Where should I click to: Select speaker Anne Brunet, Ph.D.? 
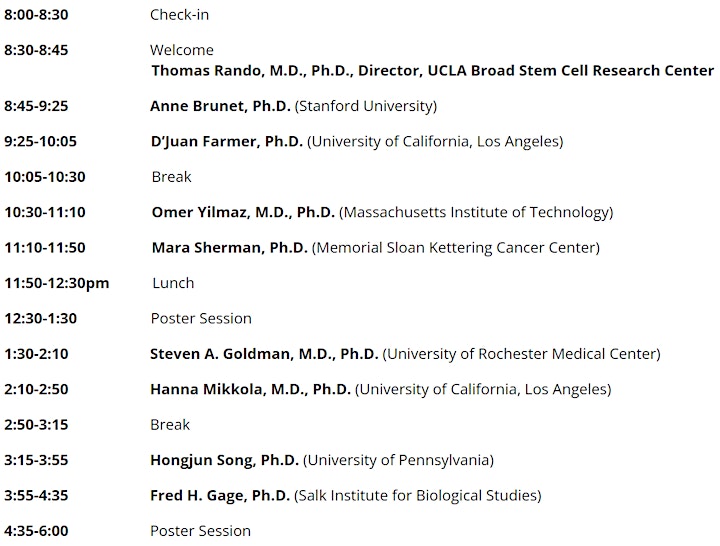[220, 106]
